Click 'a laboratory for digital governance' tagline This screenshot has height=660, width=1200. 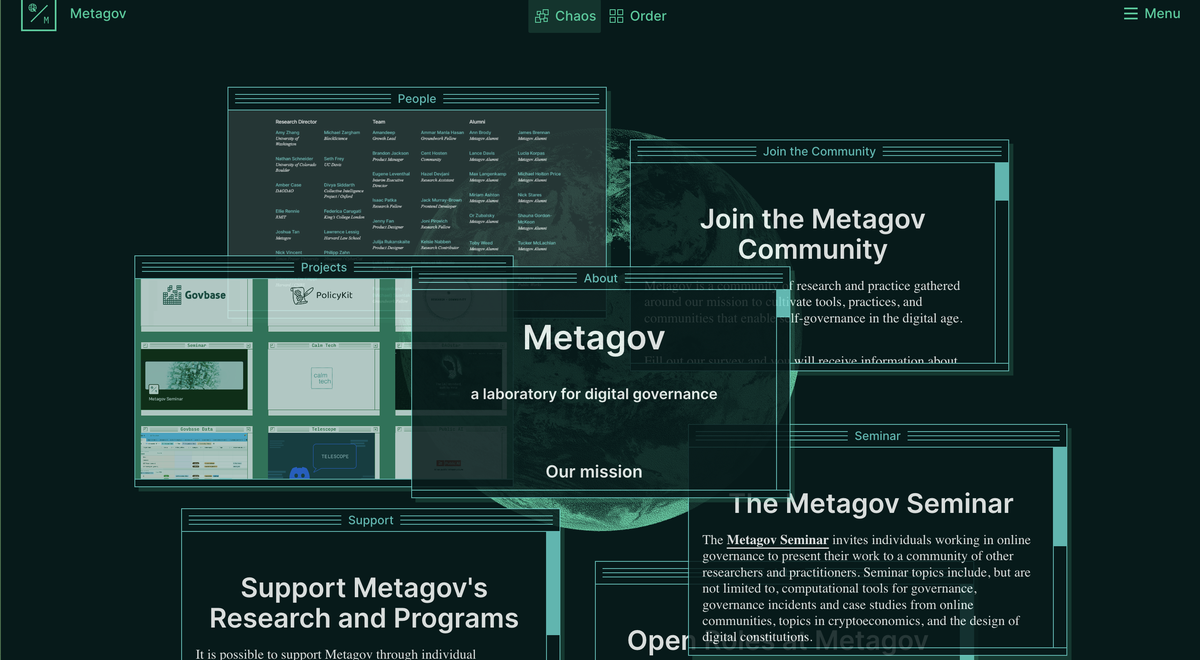point(594,394)
